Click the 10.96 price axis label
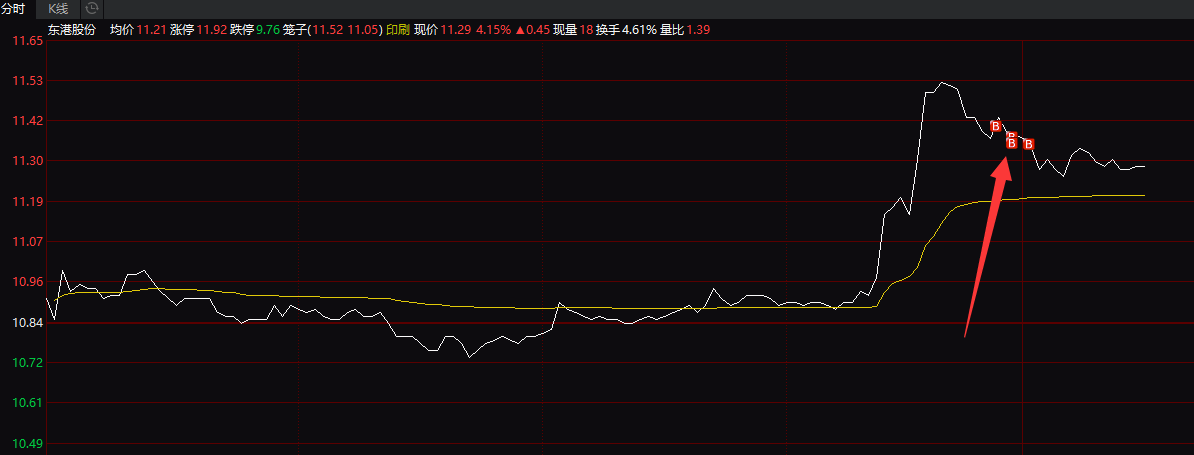 28,282
